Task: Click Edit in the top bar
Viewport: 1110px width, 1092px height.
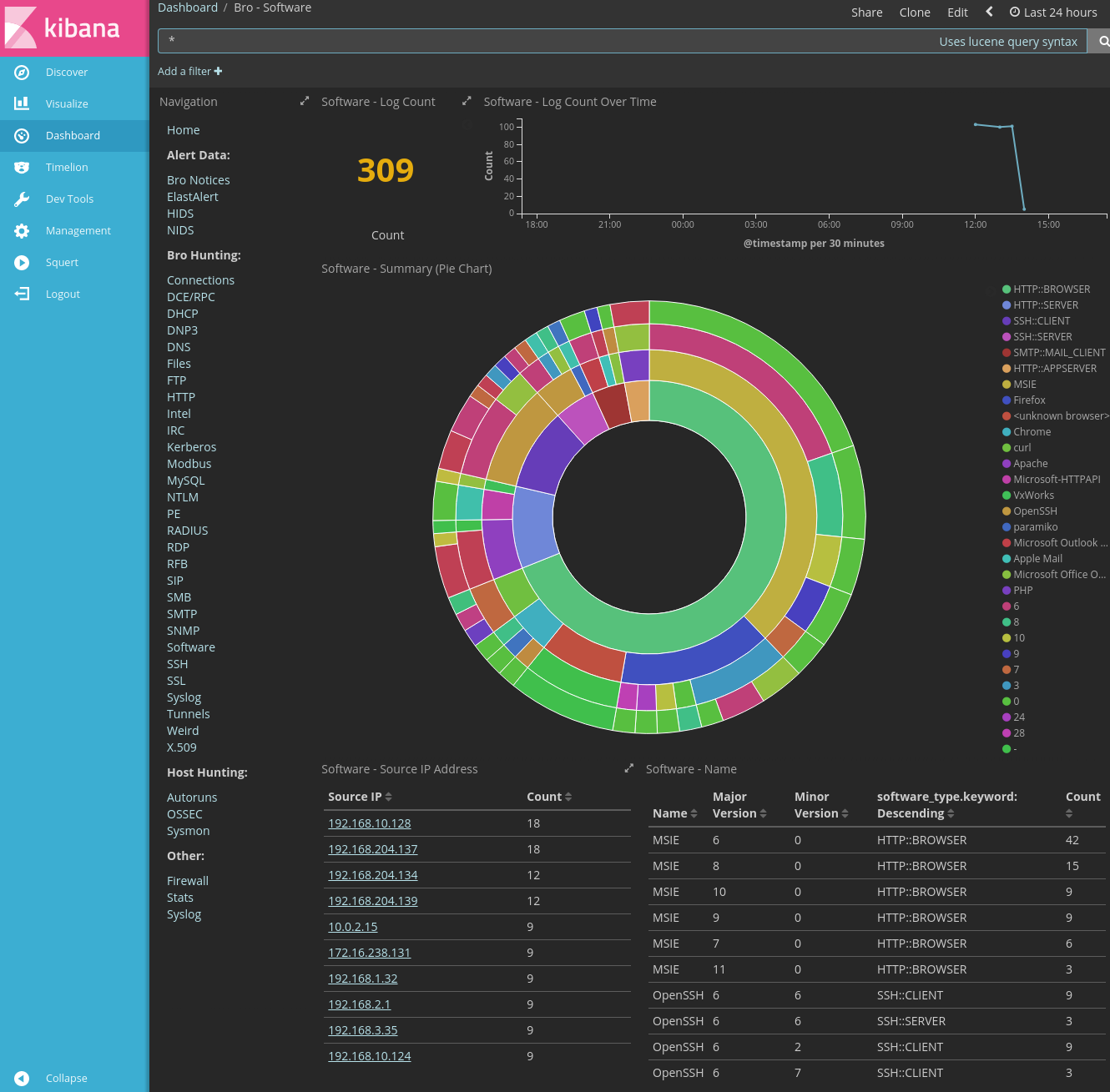Action: pyautogui.click(x=957, y=13)
